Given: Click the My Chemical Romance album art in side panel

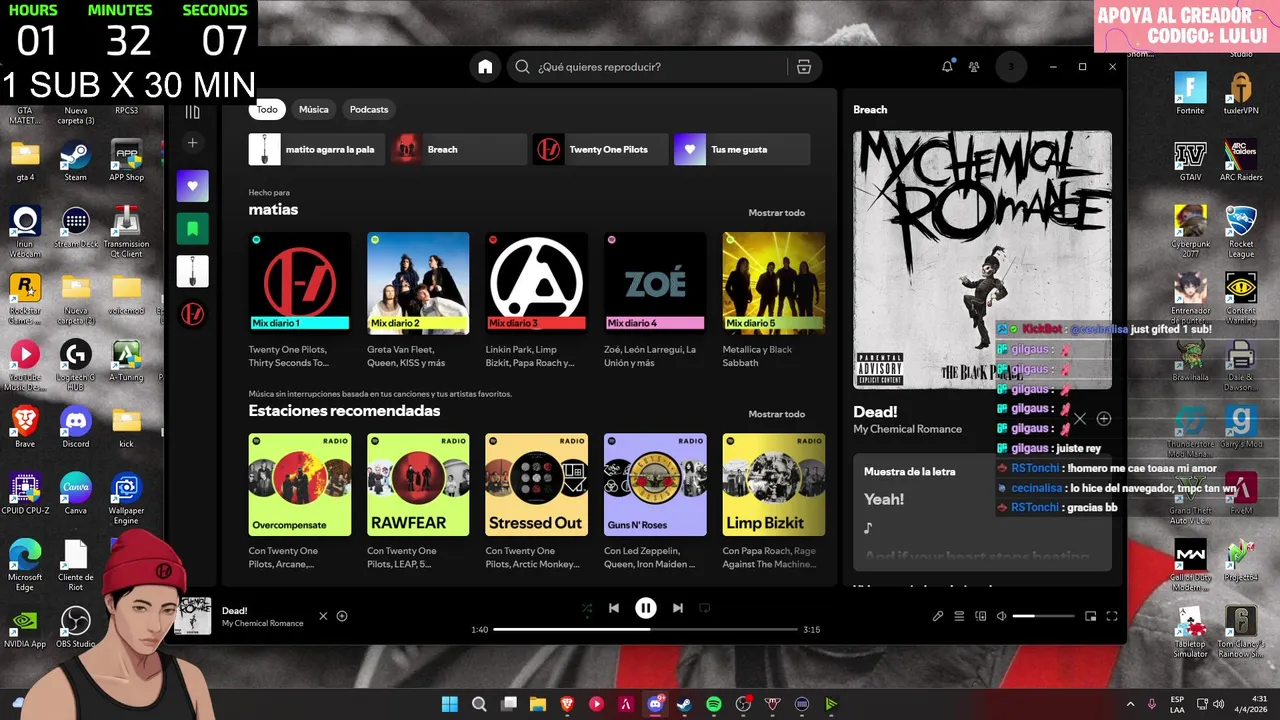Looking at the screenshot, I should click(982, 260).
